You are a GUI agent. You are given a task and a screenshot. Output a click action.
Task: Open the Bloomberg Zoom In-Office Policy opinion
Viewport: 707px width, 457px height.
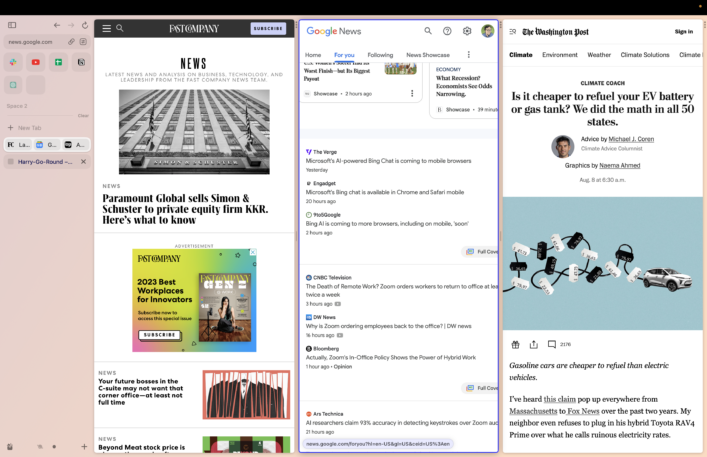pyautogui.click(x=390, y=357)
